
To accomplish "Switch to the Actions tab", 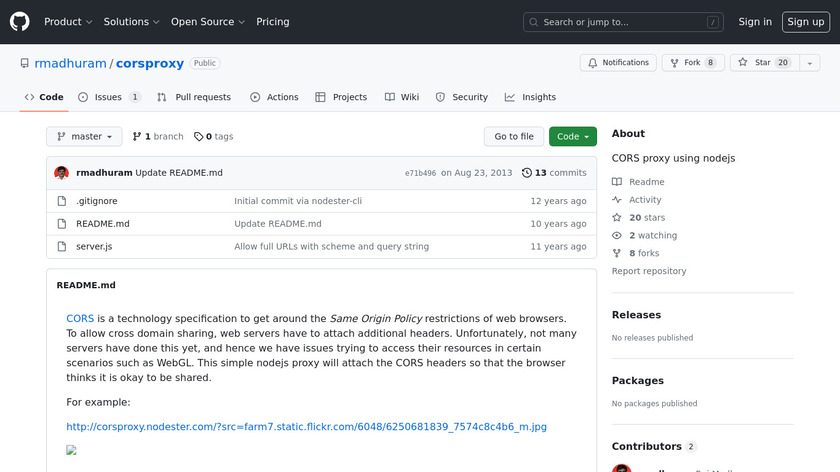I will pos(274,97).
